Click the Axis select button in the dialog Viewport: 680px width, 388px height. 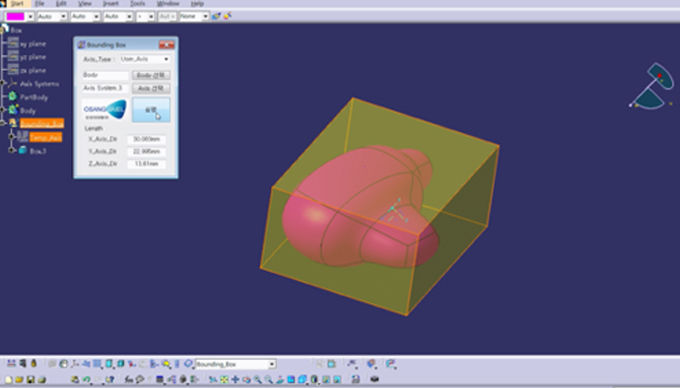click(x=151, y=88)
